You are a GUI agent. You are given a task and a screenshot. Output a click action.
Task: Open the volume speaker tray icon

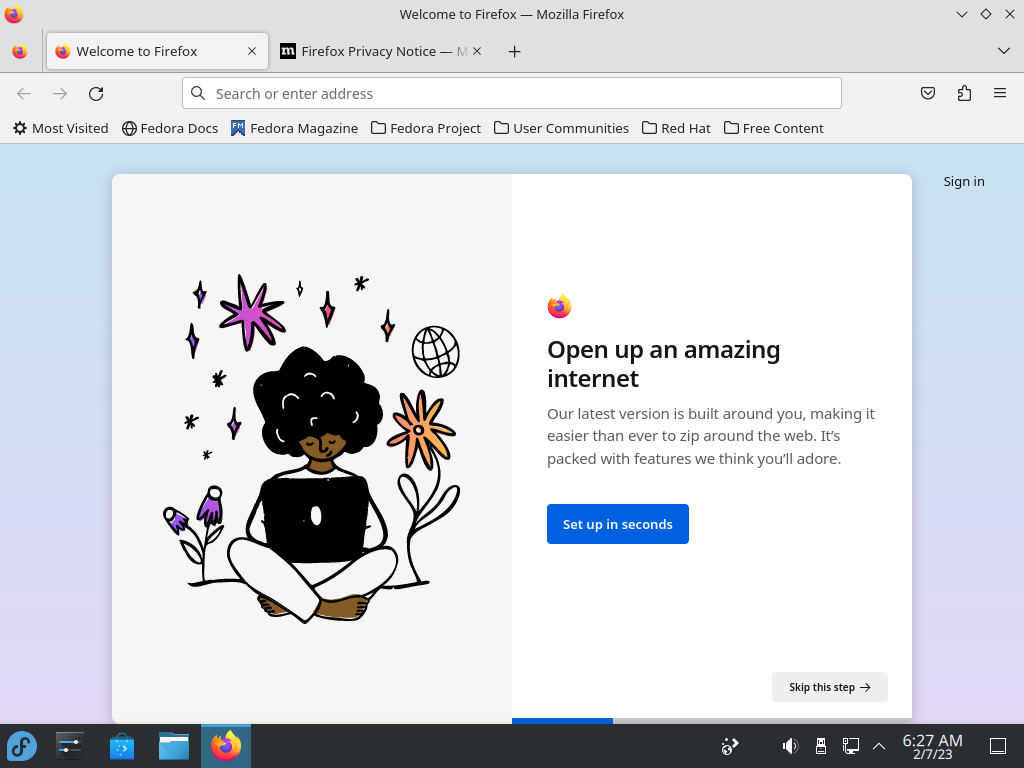click(790, 746)
